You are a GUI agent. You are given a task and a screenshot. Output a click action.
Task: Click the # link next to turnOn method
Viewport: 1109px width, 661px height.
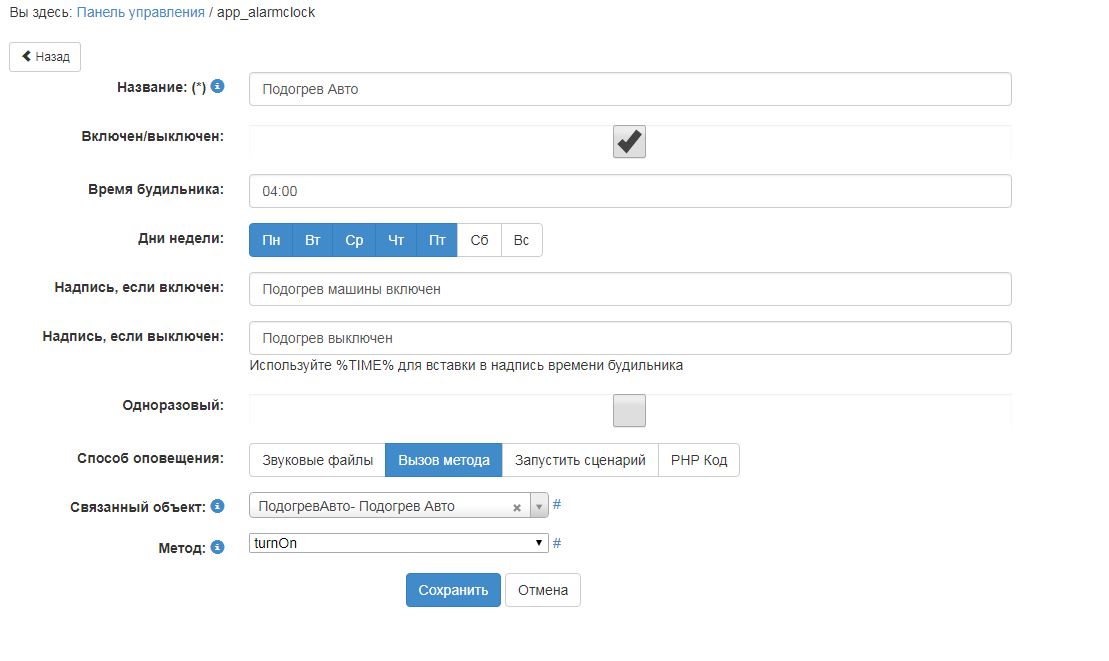[x=557, y=543]
